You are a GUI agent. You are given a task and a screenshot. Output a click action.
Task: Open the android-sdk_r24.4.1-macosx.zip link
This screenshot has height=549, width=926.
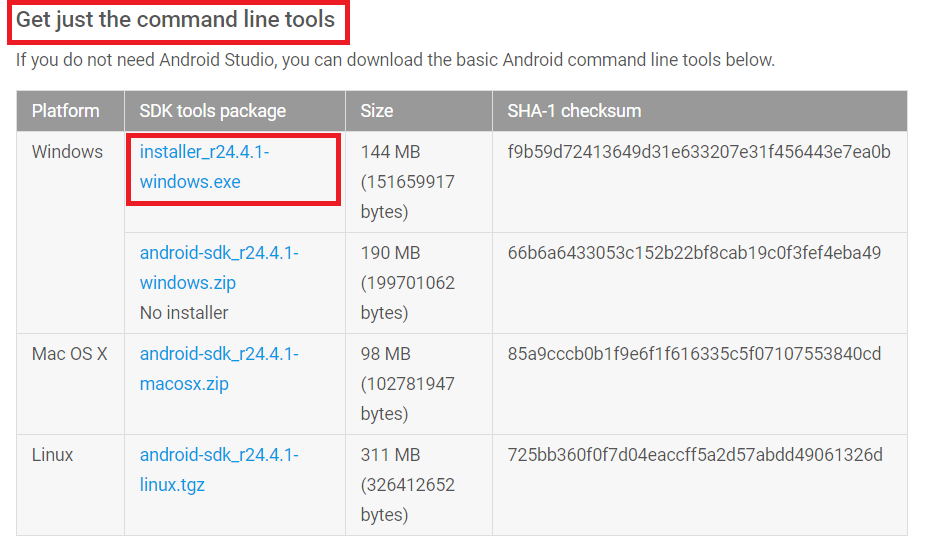coord(218,369)
